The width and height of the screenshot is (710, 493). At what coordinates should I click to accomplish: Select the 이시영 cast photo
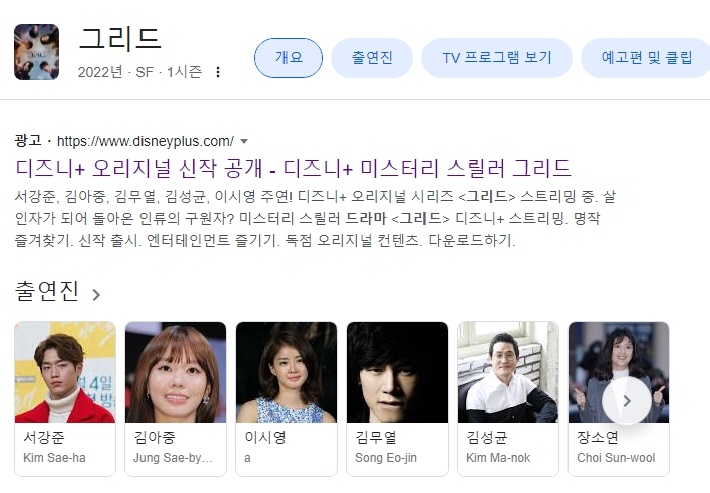286,372
